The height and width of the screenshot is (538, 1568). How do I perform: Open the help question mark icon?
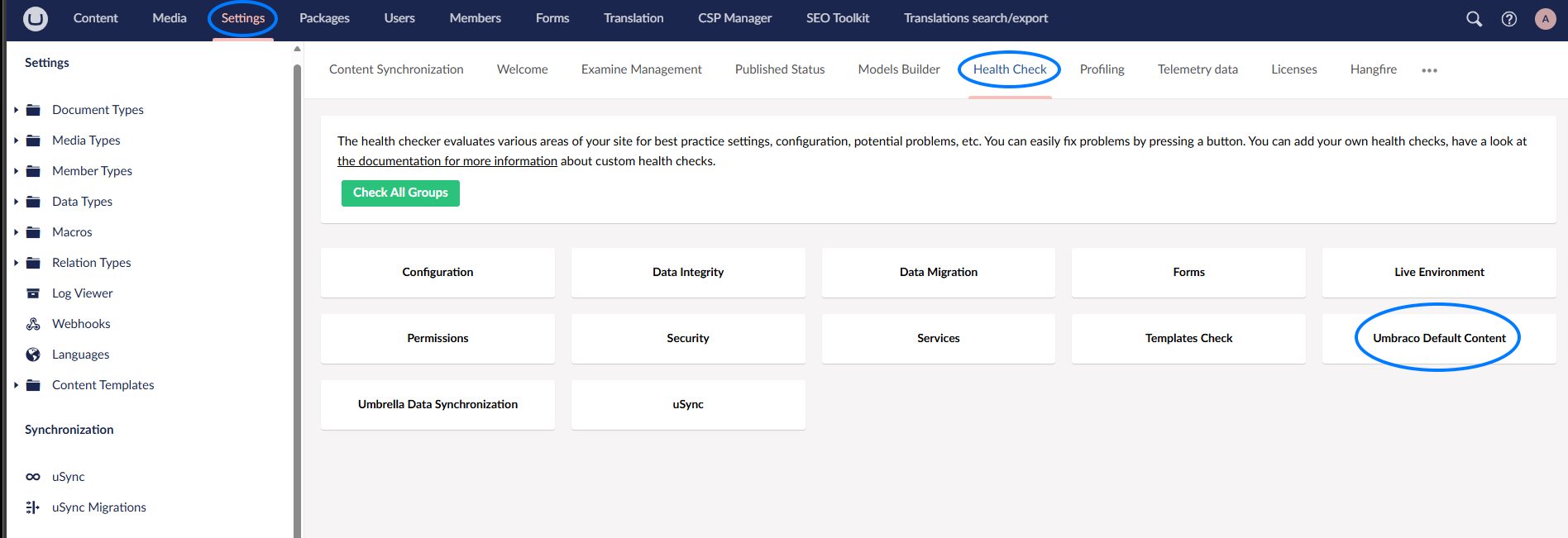[1509, 18]
